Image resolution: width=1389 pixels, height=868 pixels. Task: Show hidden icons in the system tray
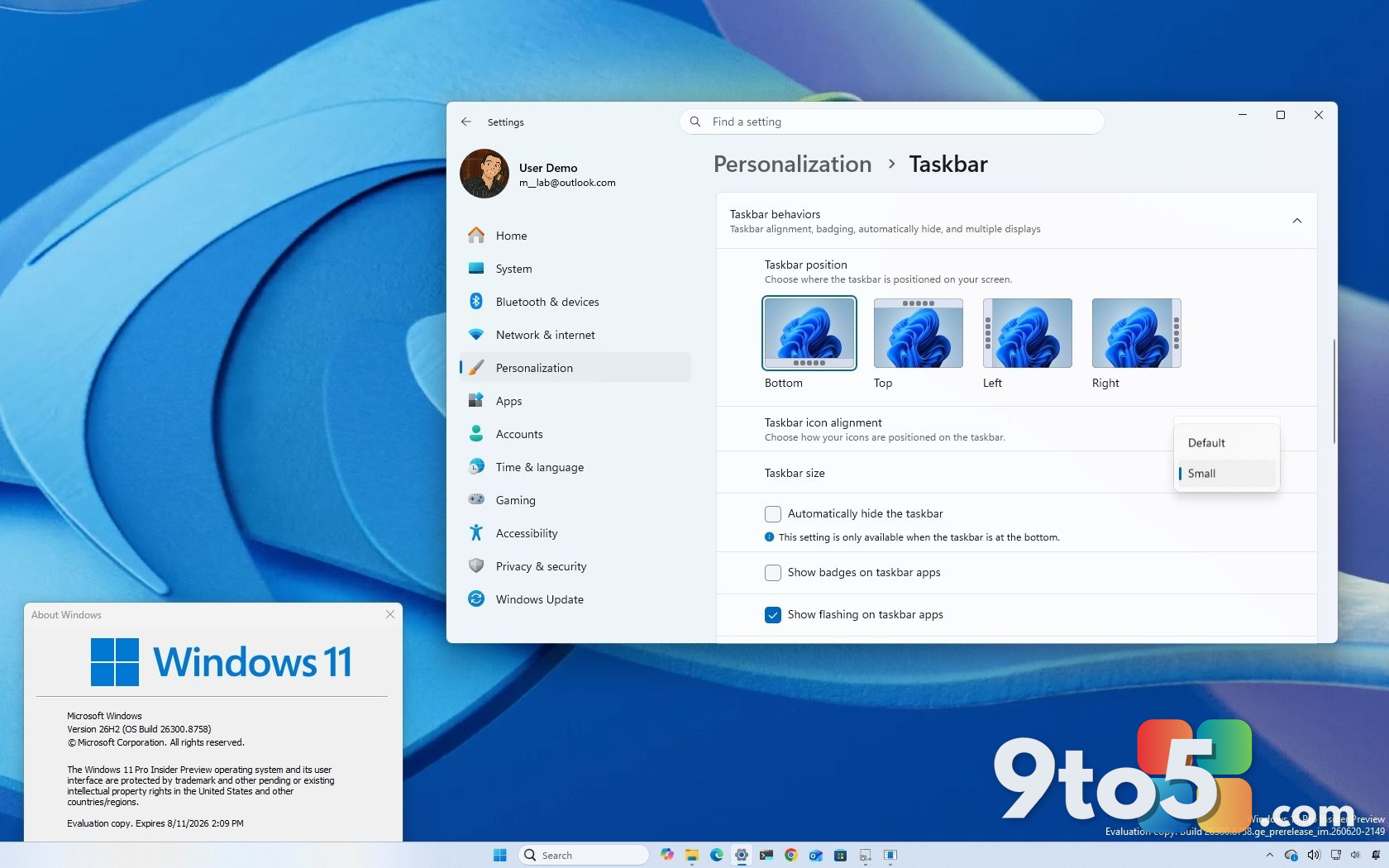point(1270,855)
